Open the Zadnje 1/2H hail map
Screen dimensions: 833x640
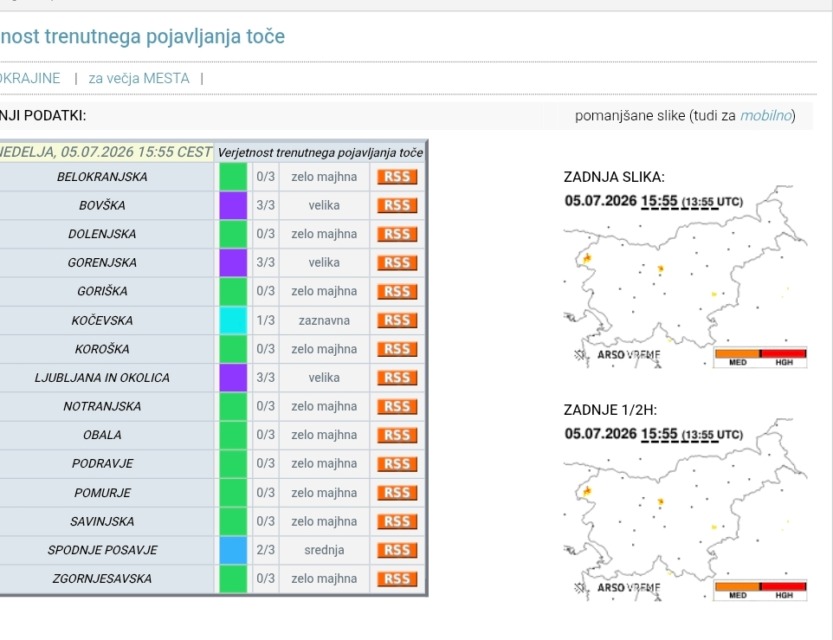(685, 510)
